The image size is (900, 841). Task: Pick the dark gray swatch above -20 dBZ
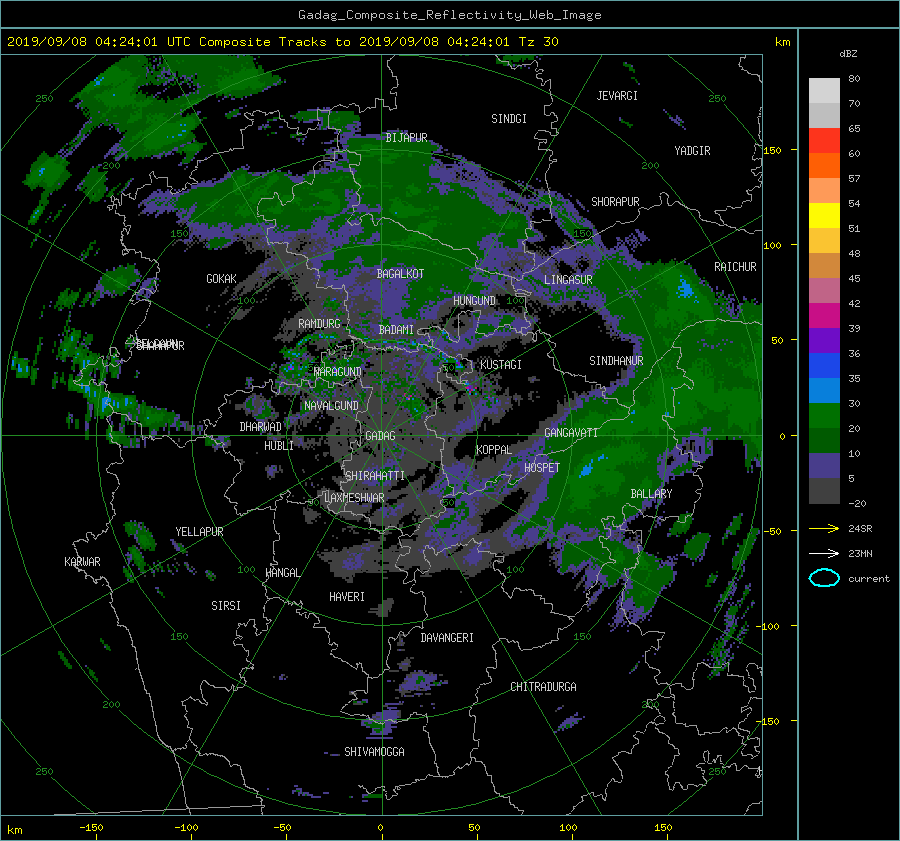[x=824, y=490]
